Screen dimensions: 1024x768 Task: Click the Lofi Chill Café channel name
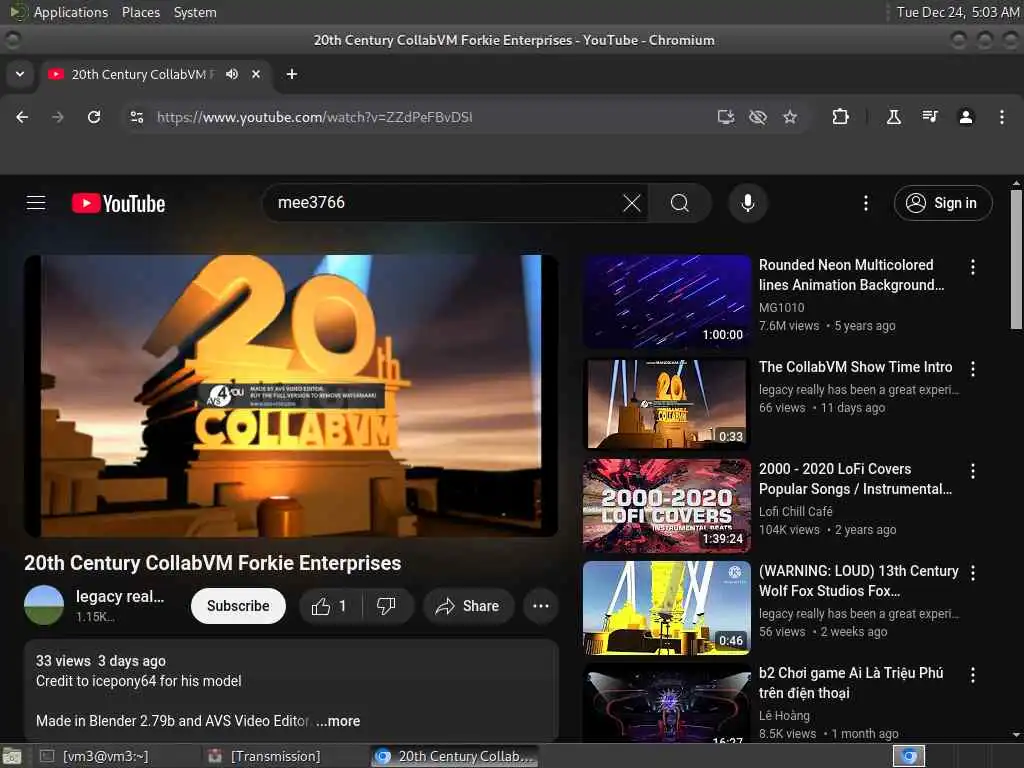795,511
